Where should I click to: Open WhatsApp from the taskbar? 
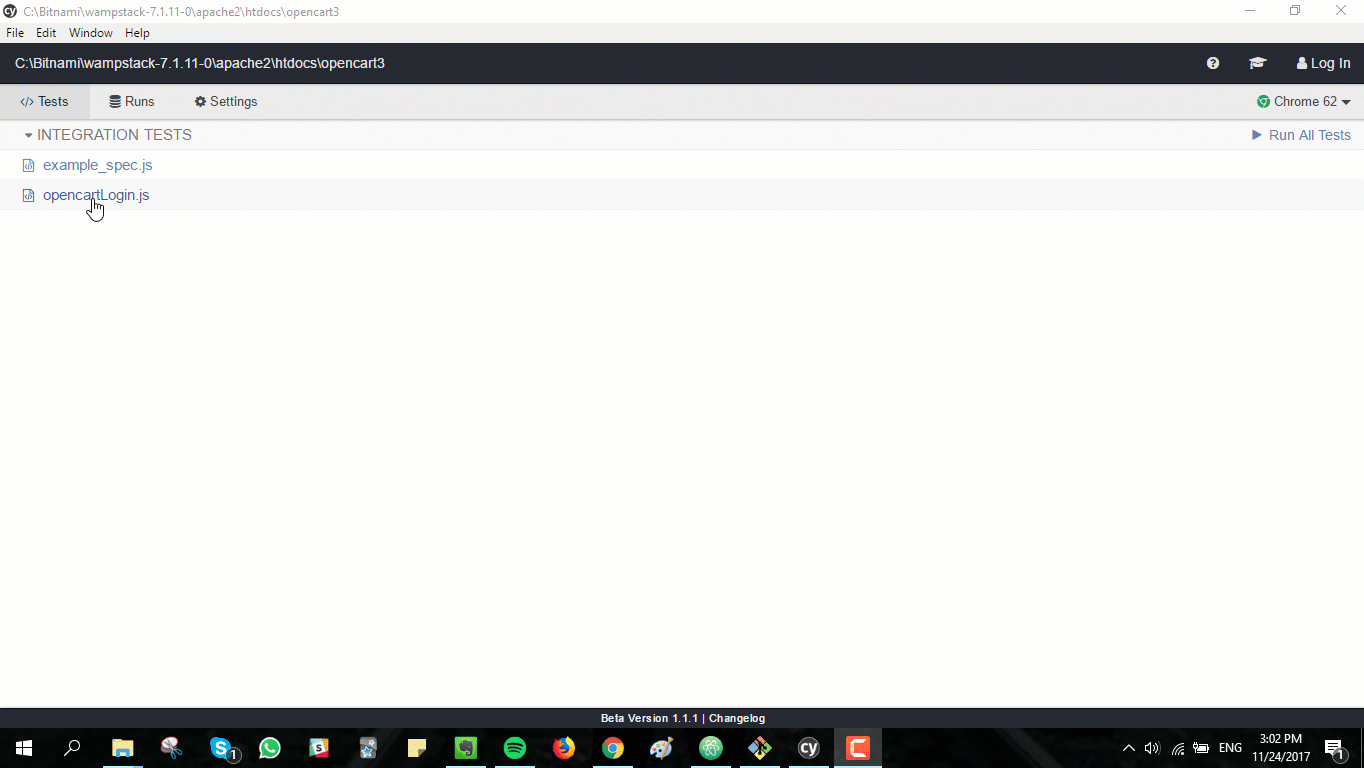(270, 748)
